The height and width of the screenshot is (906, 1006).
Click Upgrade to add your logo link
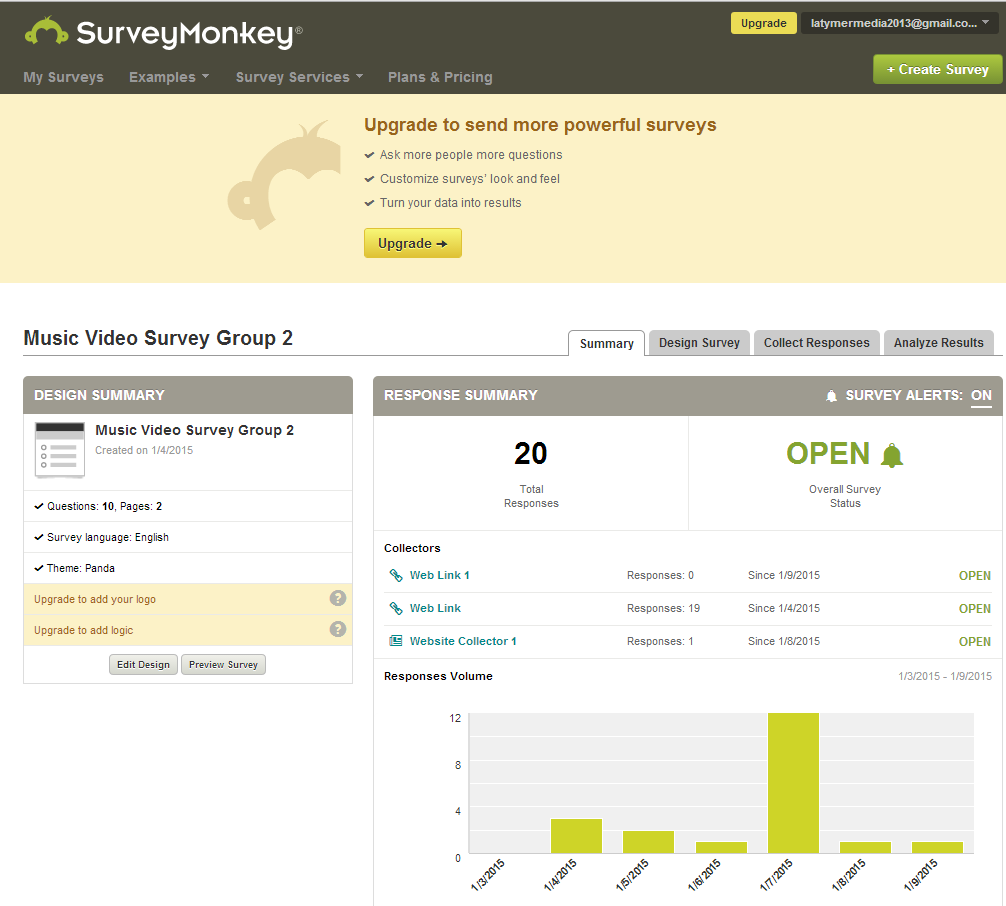95,599
